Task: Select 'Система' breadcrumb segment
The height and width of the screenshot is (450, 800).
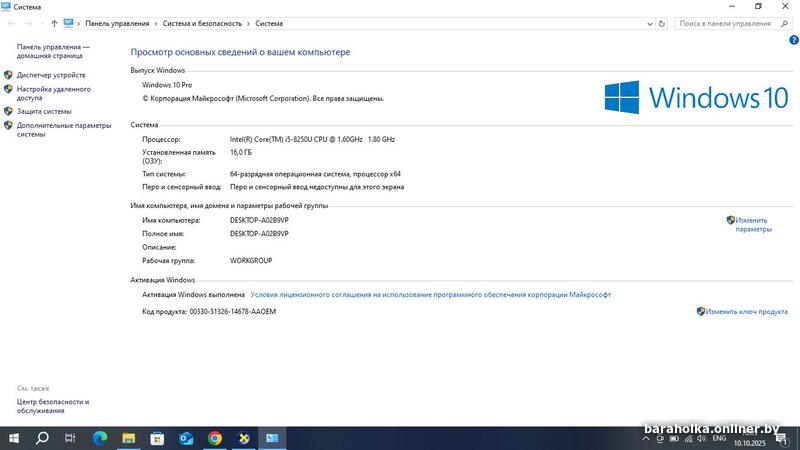Action: pos(269,23)
